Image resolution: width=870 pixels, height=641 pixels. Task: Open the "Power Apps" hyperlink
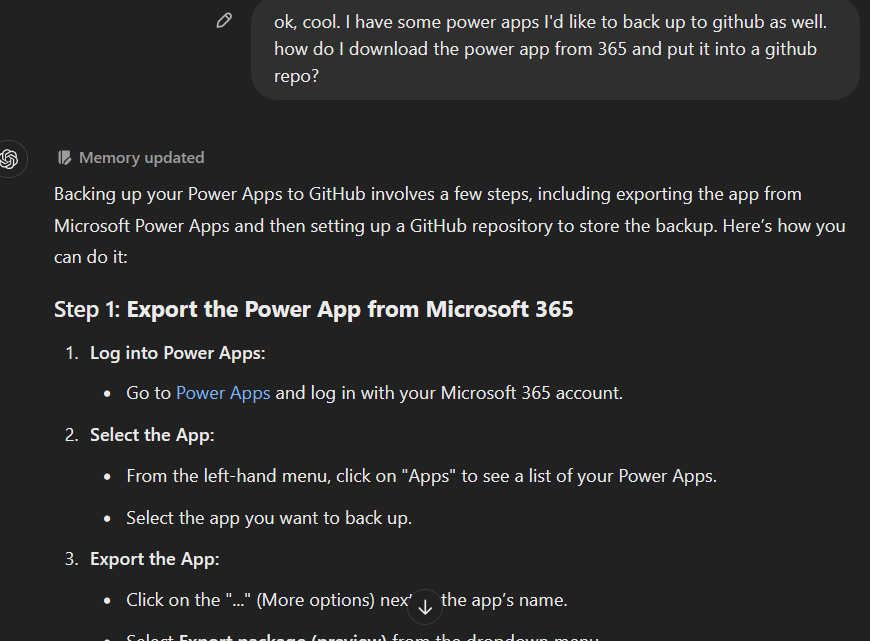click(223, 393)
